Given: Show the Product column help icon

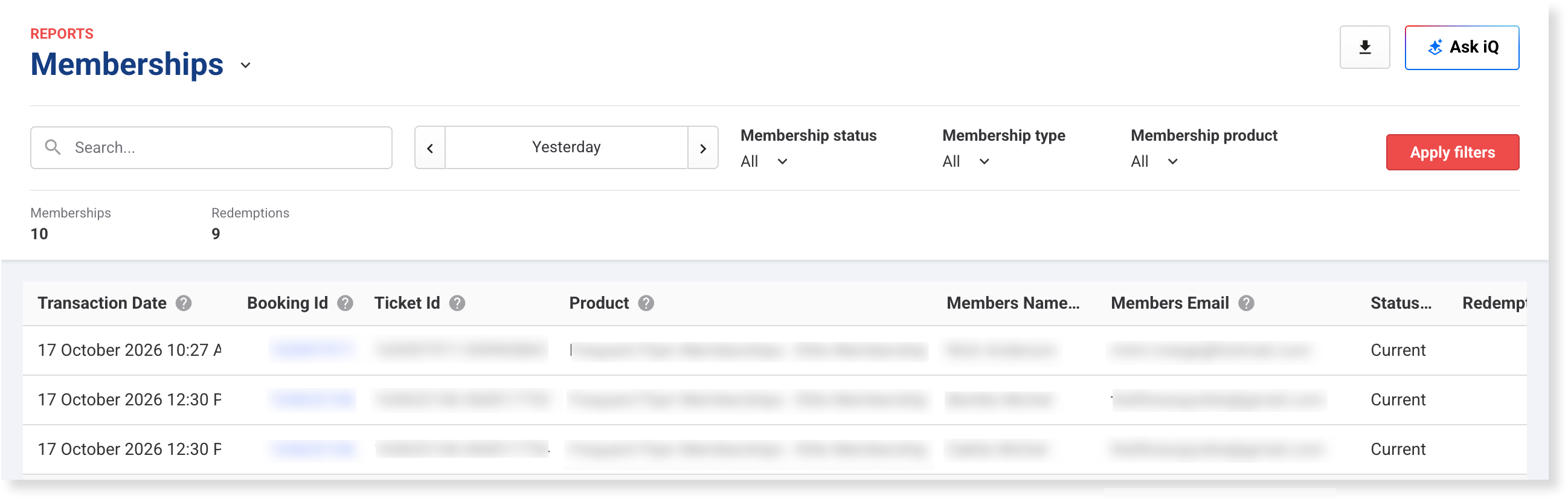Looking at the screenshot, I should (x=646, y=303).
